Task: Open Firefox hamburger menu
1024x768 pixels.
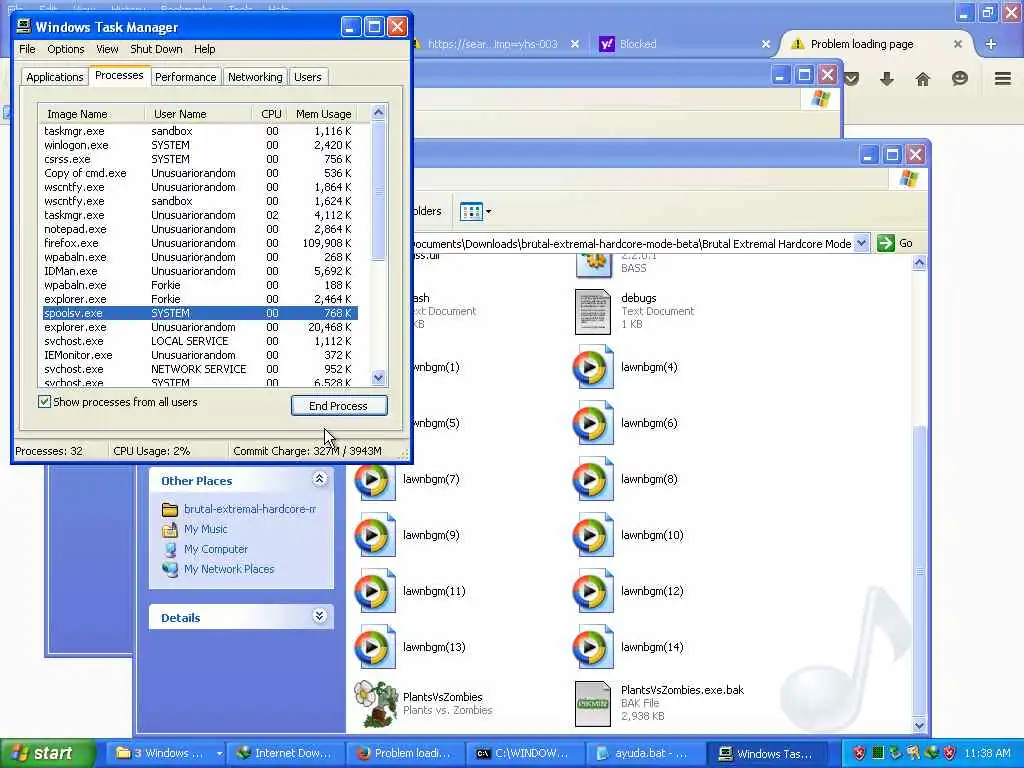Action: tap(1002, 79)
